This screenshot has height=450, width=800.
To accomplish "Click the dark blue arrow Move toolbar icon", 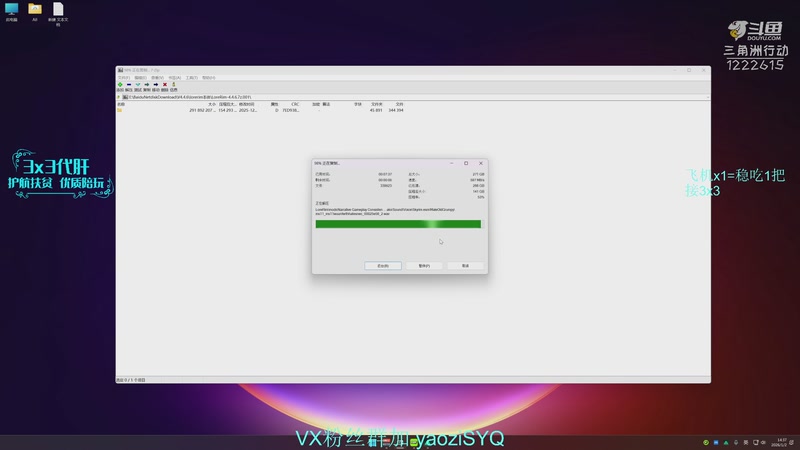I will pos(156,85).
